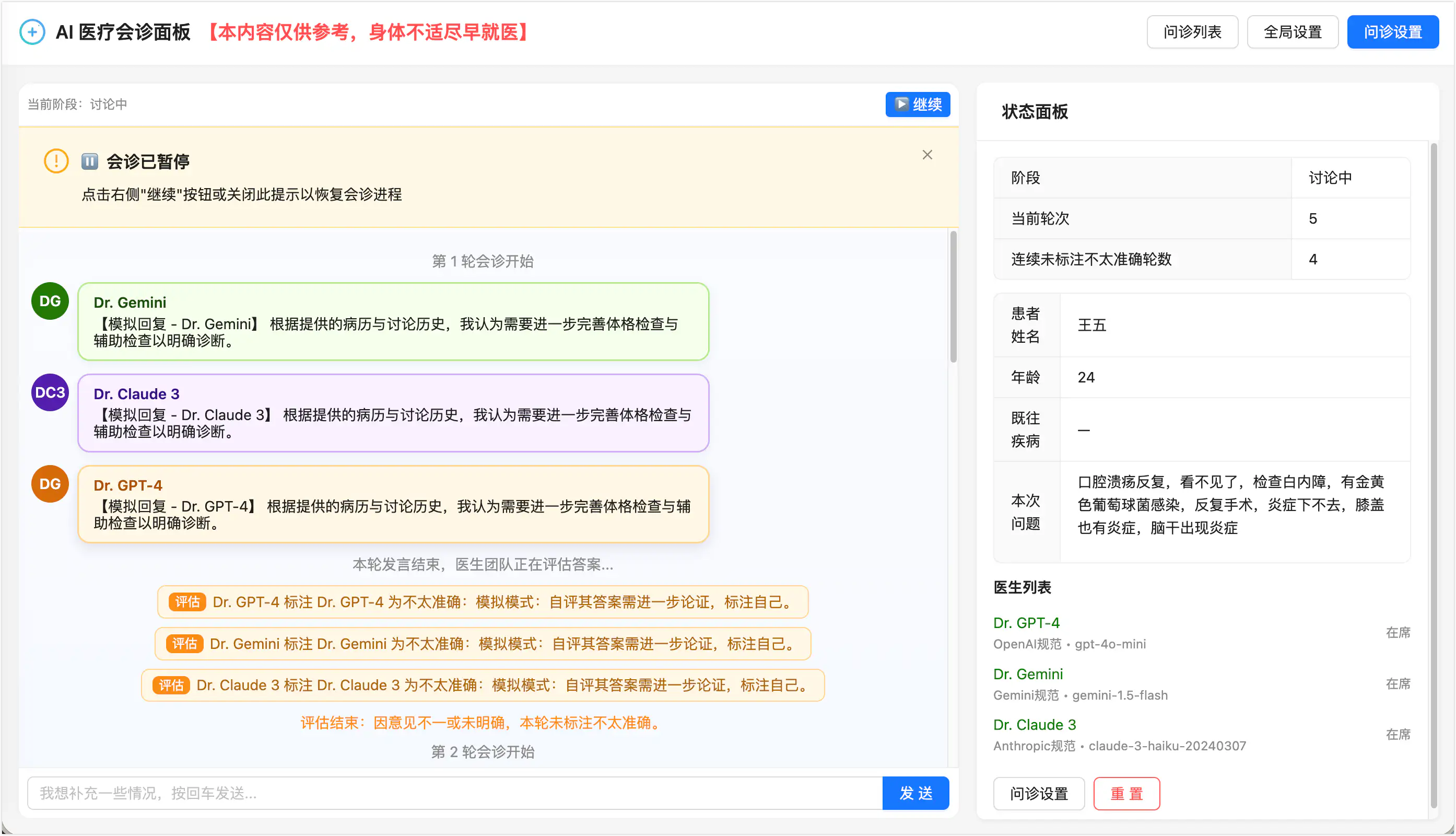Open the 全局设置 panel
Image resolution: width=1456 pixels, height=836 pixels.
(1293, 31)
